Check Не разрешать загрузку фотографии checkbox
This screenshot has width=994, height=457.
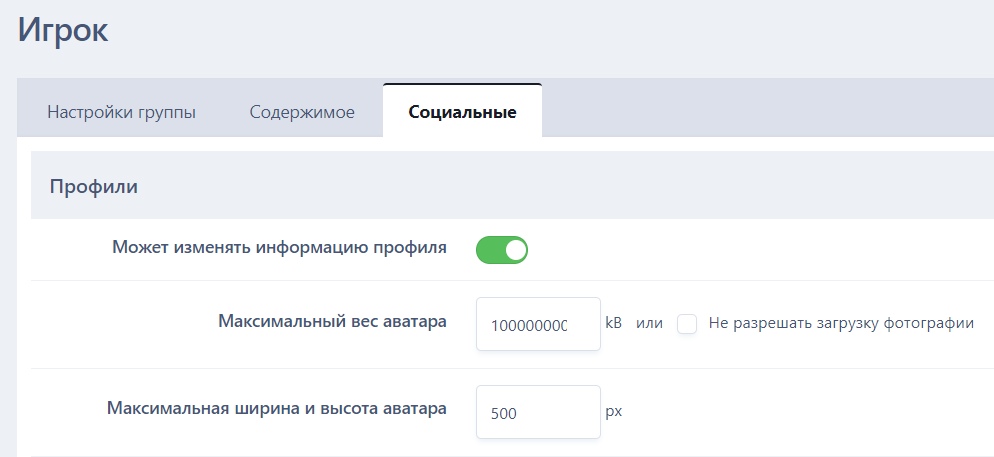pyautogui.click(x=687, y=324)
